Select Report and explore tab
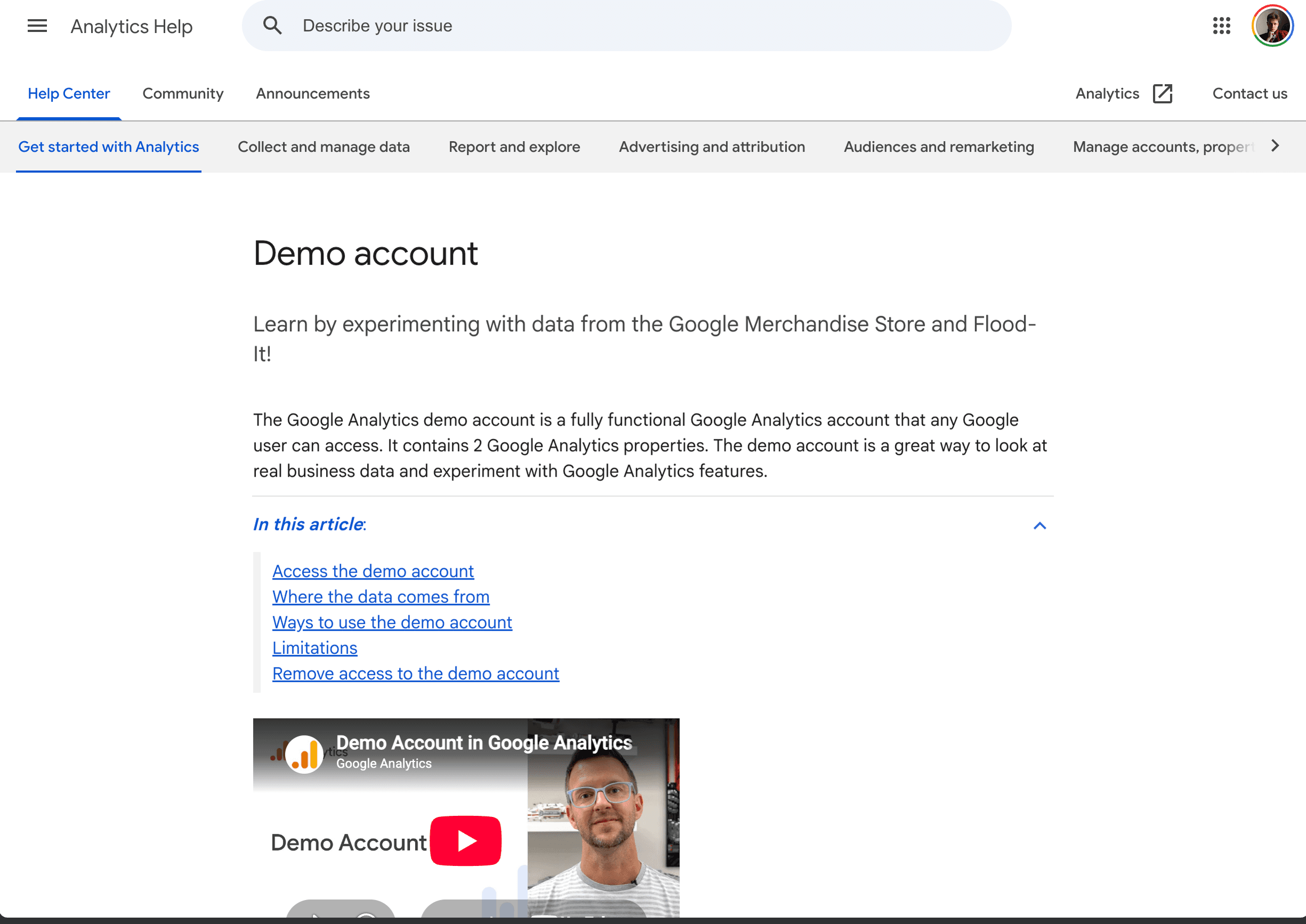Viewport: 1306px width, 924px height. (x=514, y=147)
